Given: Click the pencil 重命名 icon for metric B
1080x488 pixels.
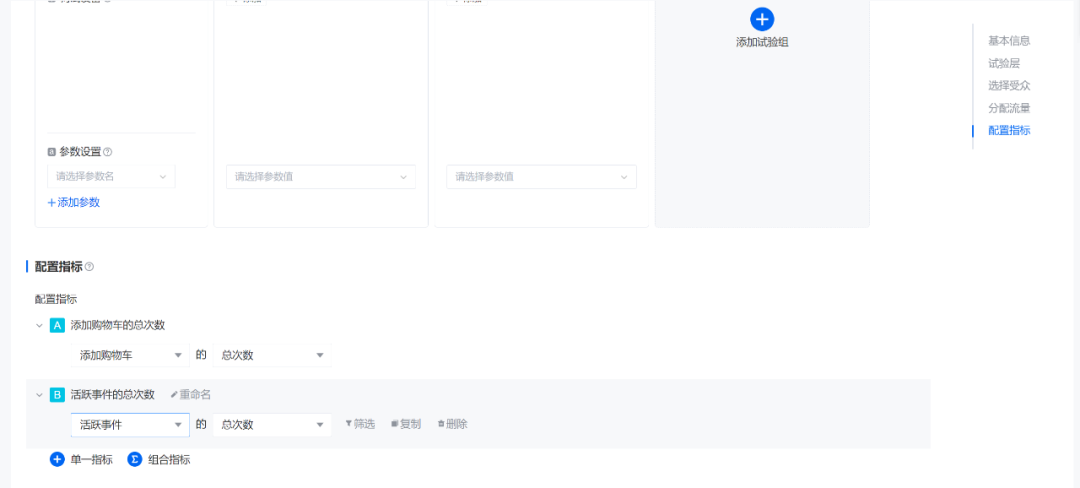Looking at the screenshot, I should (174, 395).
